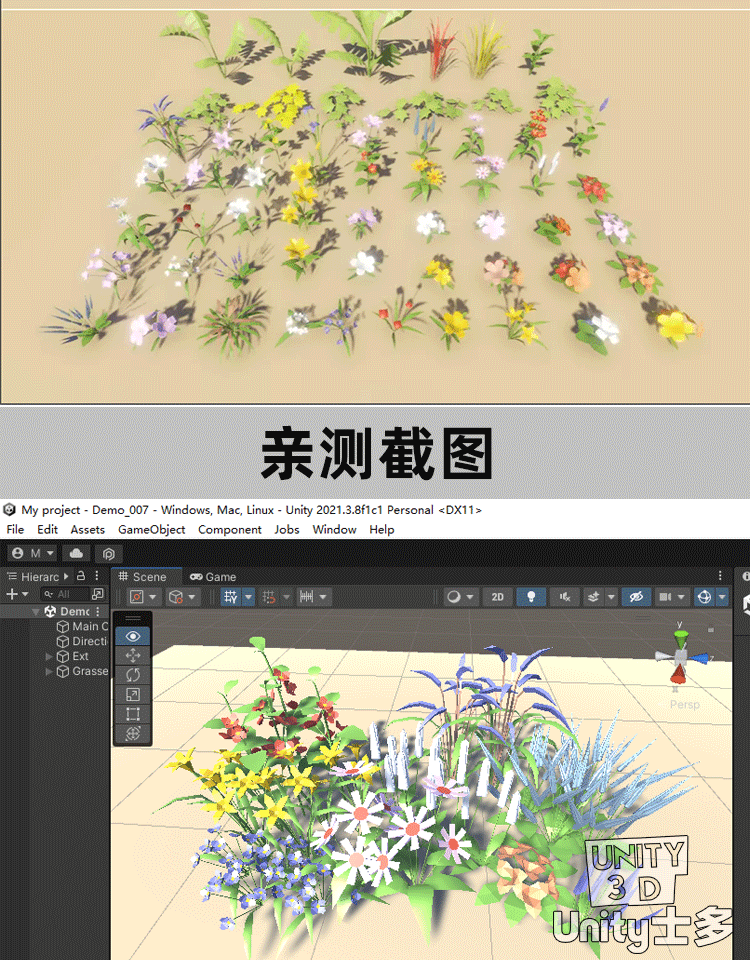Toggle 2D scene view mode

click(497, 597)
